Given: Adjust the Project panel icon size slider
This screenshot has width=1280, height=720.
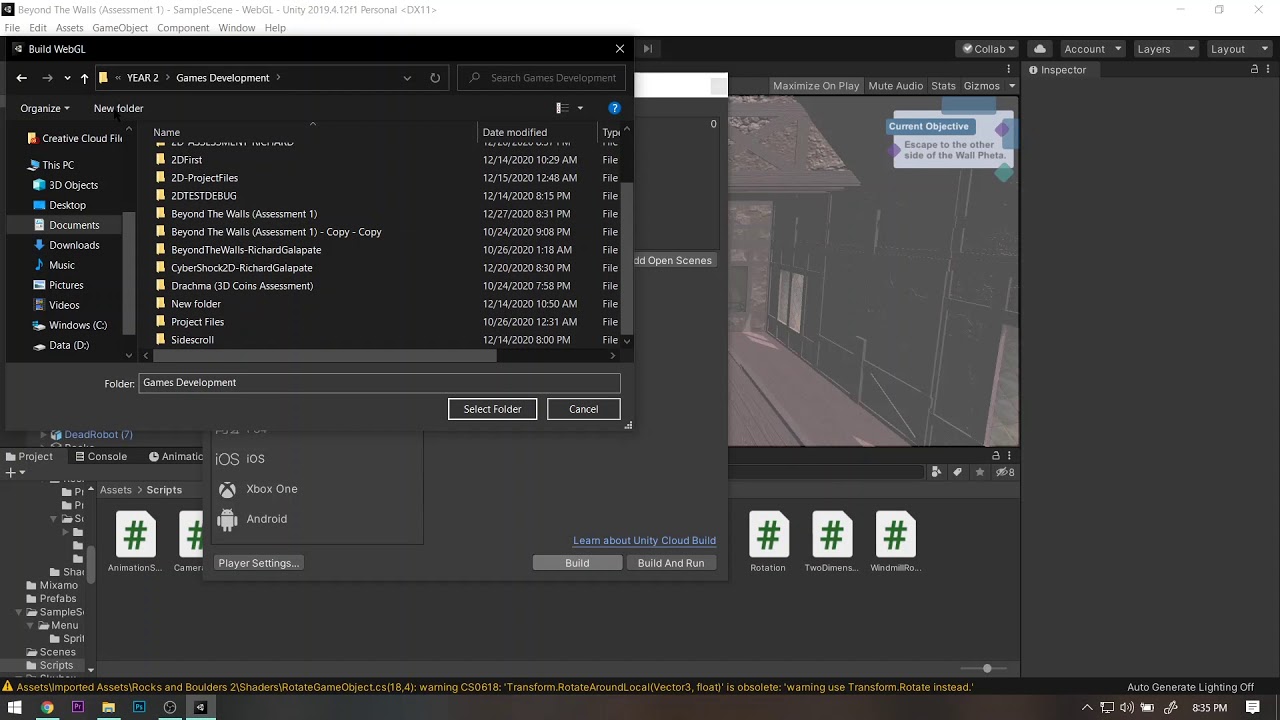Looking at the screenshot, I should (986, 668).
